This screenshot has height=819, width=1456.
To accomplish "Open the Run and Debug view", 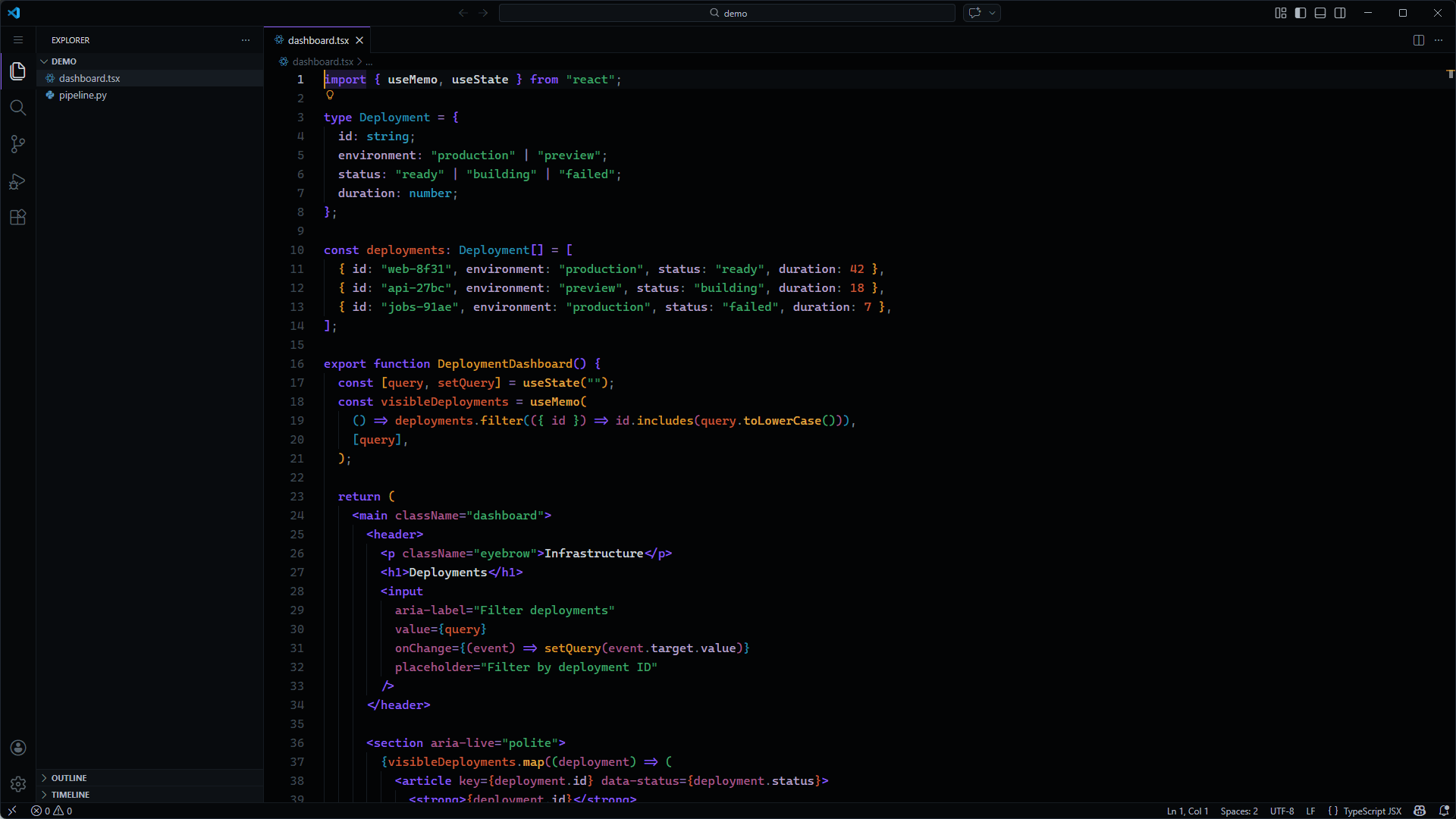I will [18, 181].
